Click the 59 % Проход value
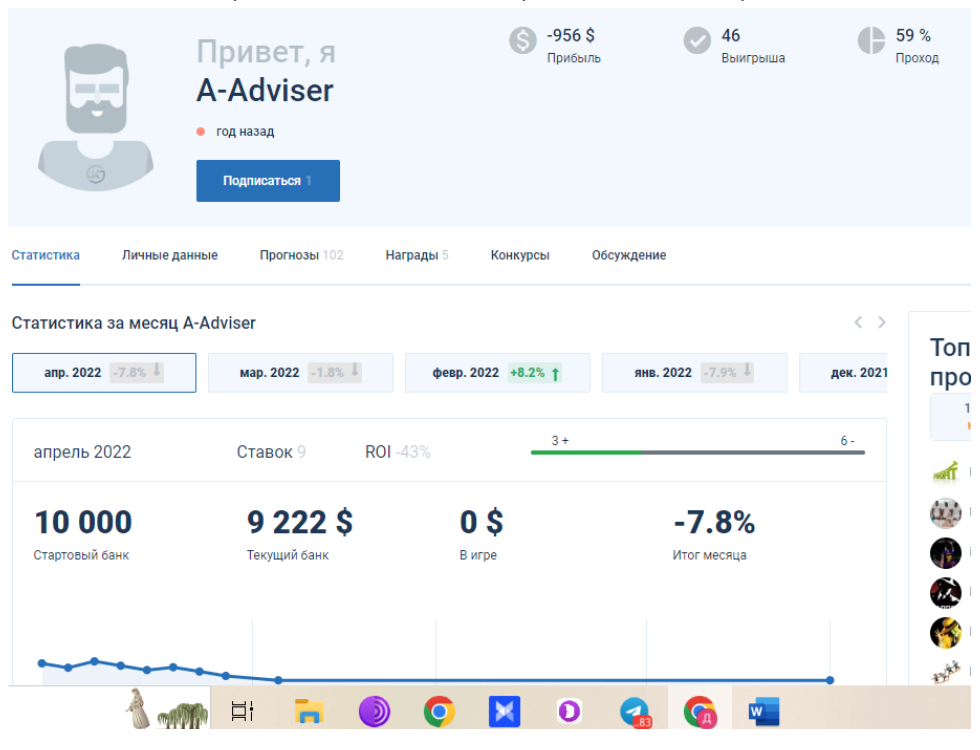The image size is (980, 750). (x=913, y=36)
